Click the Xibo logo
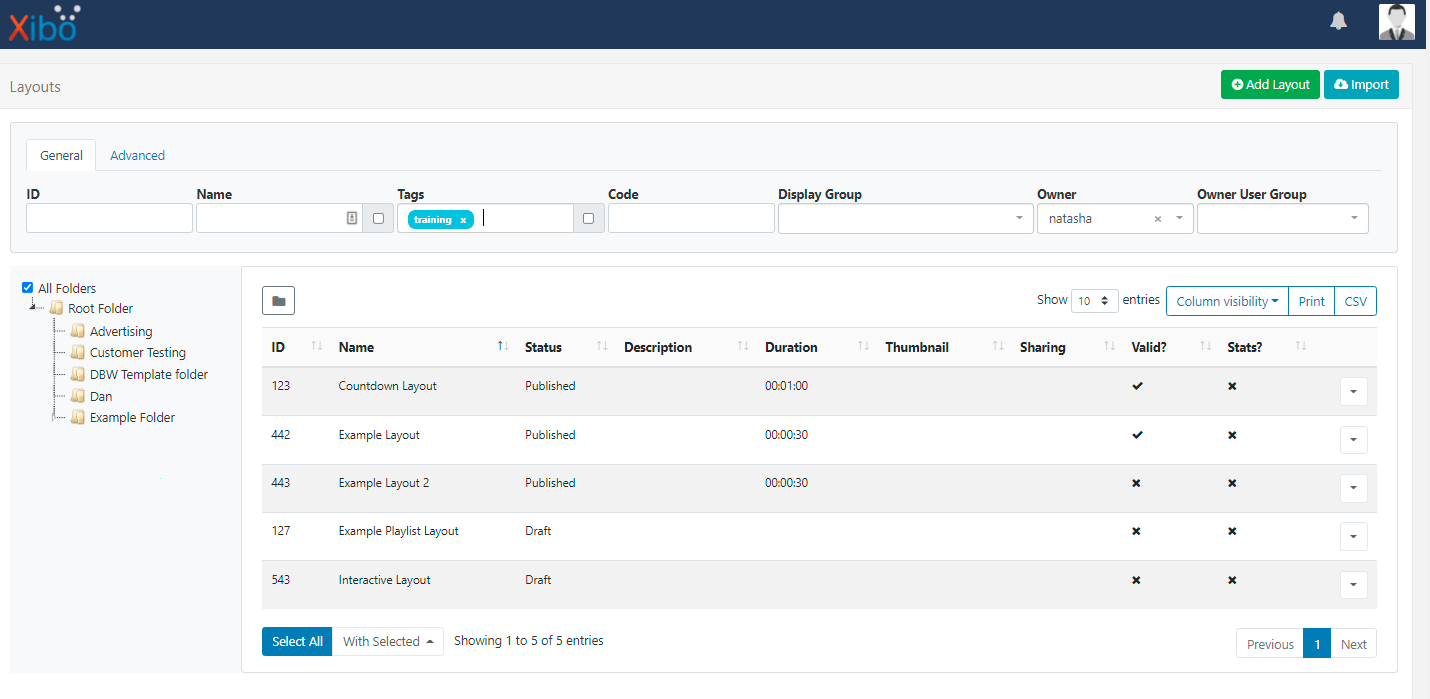The image size is (1430, 699). (43, 24)
